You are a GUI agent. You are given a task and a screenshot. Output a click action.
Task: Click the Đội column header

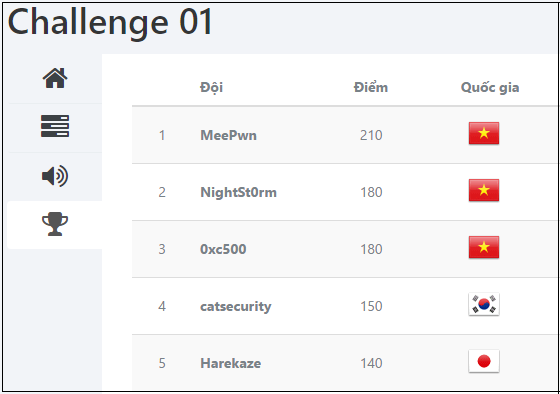211,88
